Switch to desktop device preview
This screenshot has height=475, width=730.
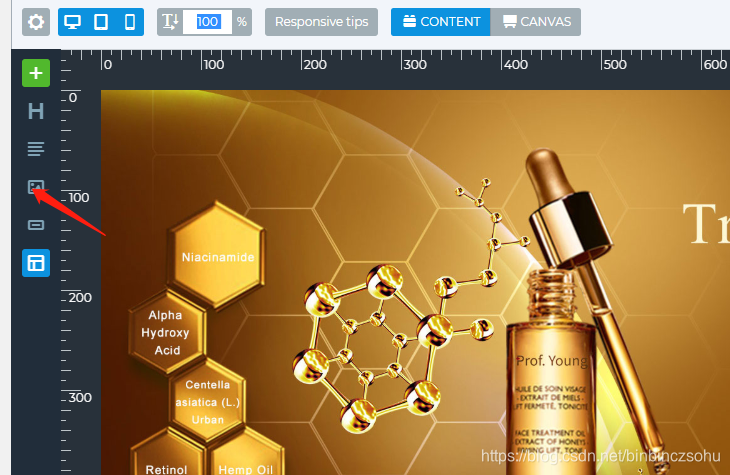(x=72, y=22)
